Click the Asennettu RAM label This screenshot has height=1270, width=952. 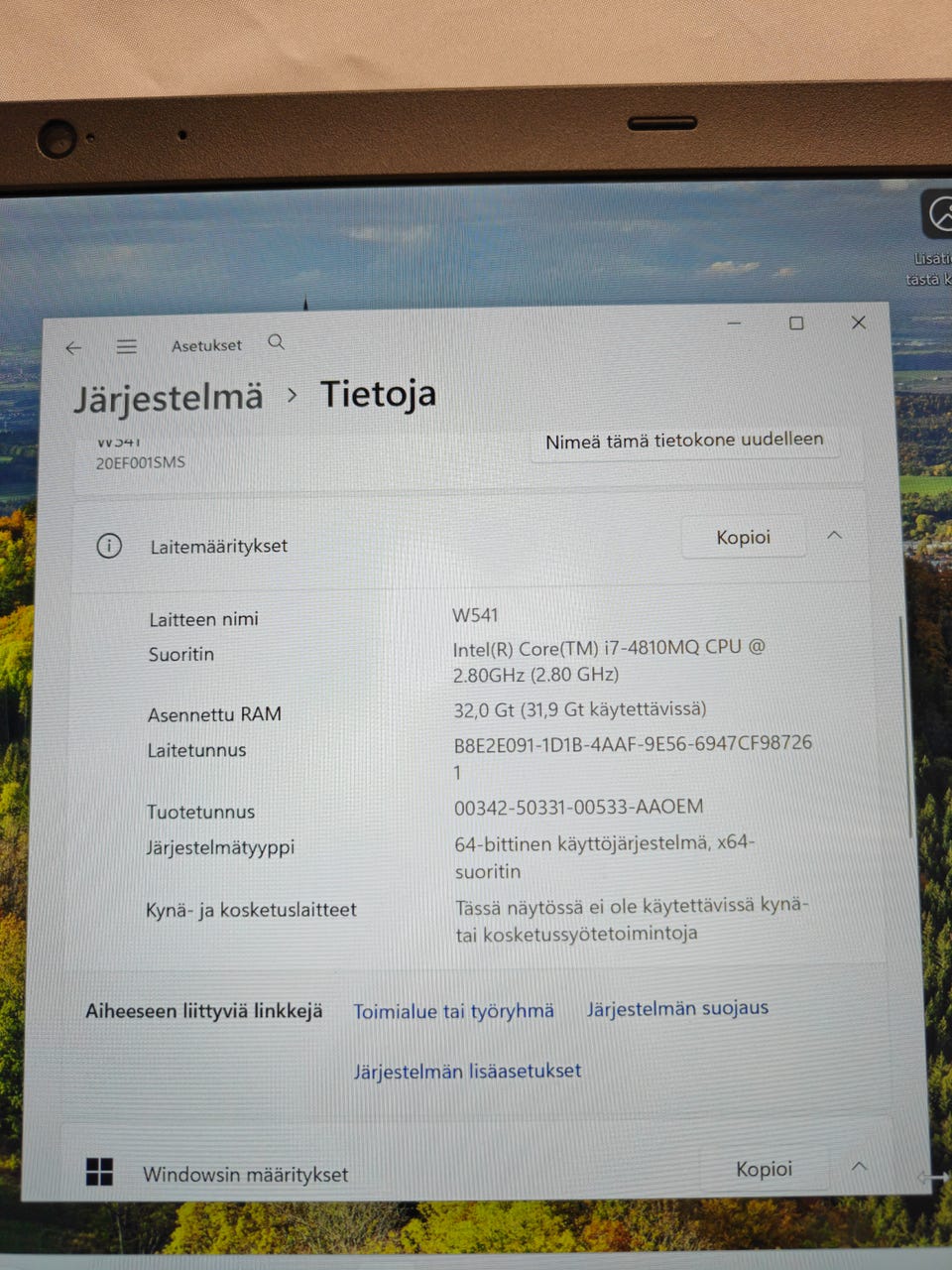(x=214, y=714)
